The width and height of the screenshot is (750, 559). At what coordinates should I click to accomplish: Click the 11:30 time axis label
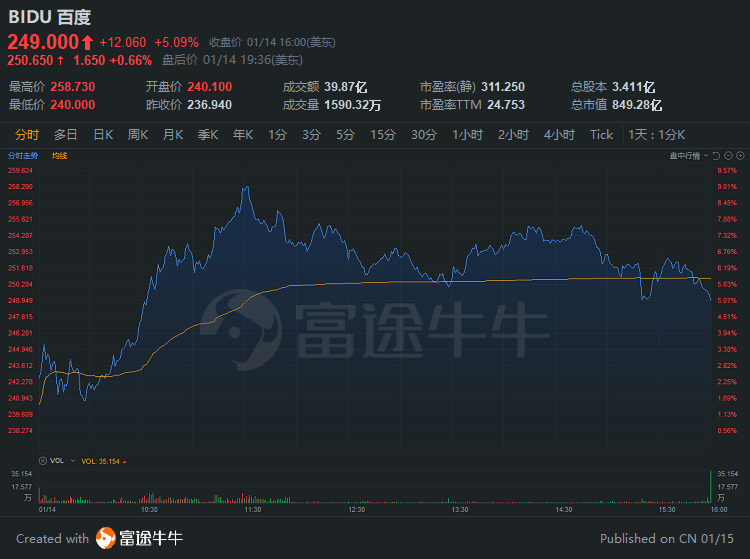coord(253,510)
